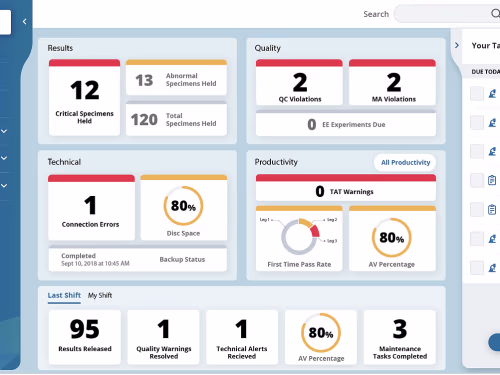Expand the Your Tasks panel with the right chevron

pos(457,45)
